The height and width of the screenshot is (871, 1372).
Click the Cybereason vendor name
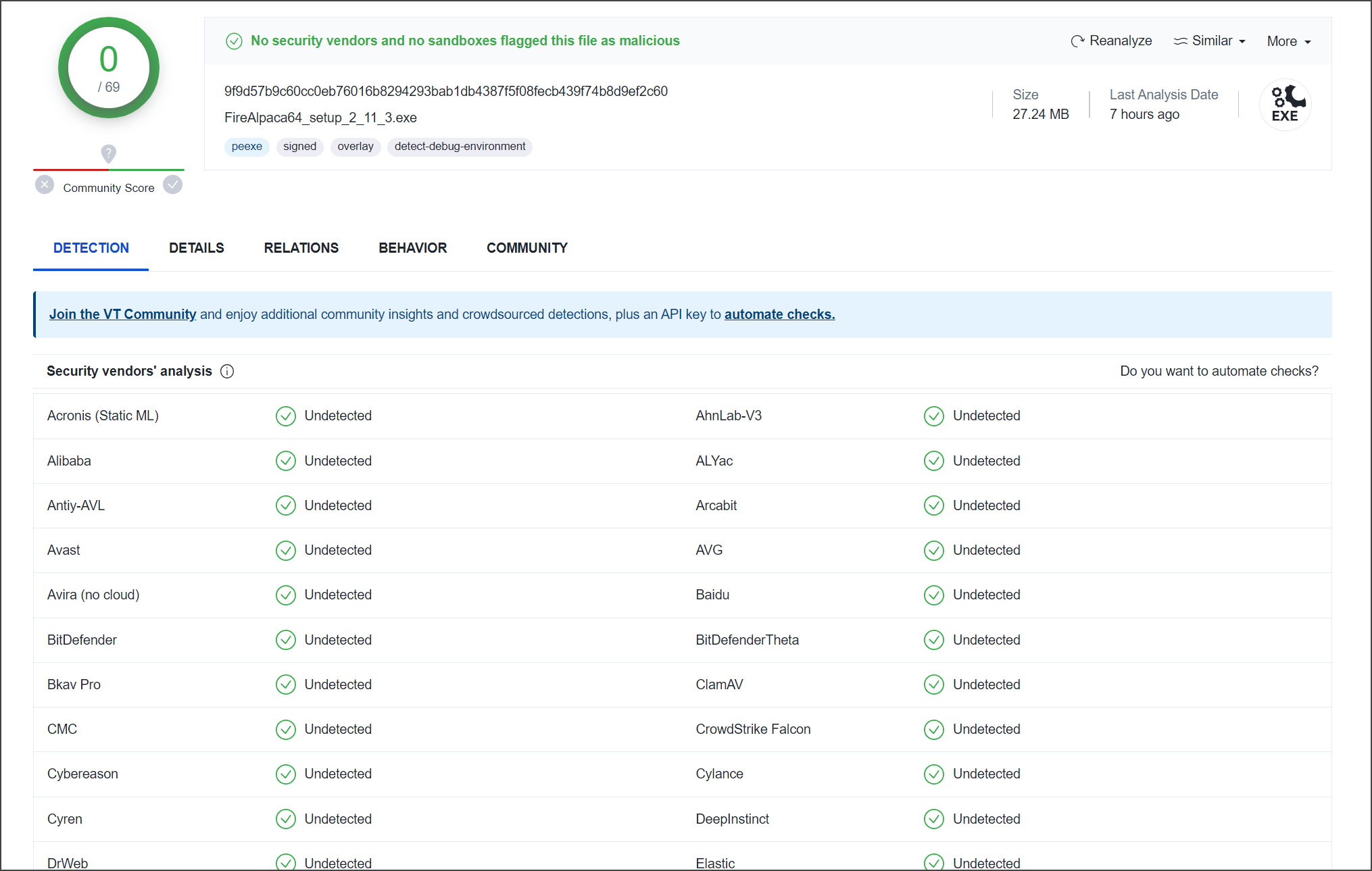pos(82,774)
